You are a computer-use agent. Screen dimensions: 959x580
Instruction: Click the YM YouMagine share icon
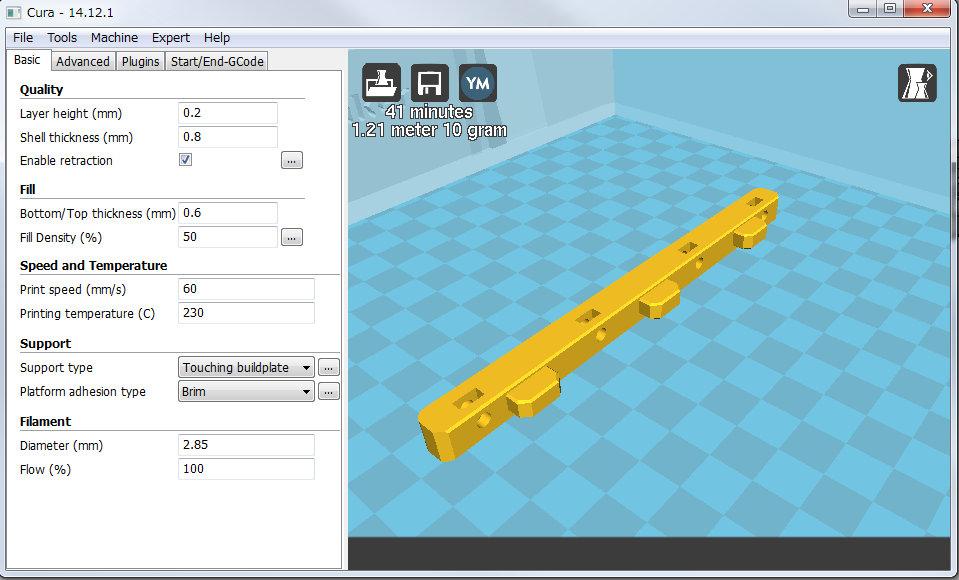pos(478,83)
